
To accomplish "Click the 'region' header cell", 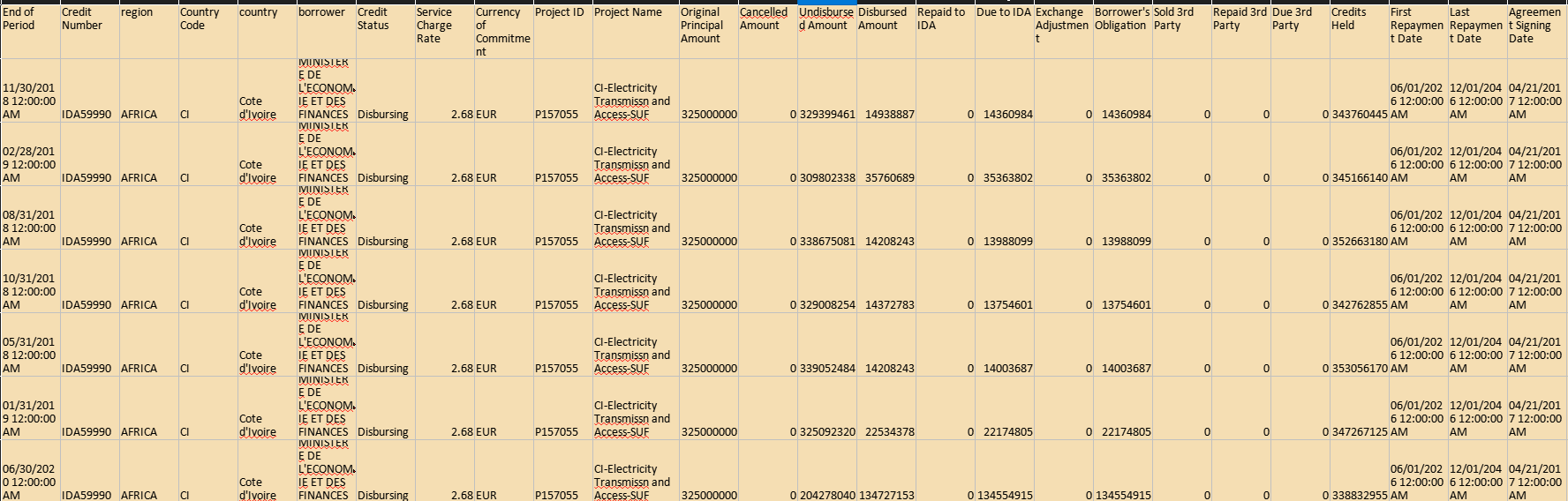I will pyautogui.click(x=148, y=32).
